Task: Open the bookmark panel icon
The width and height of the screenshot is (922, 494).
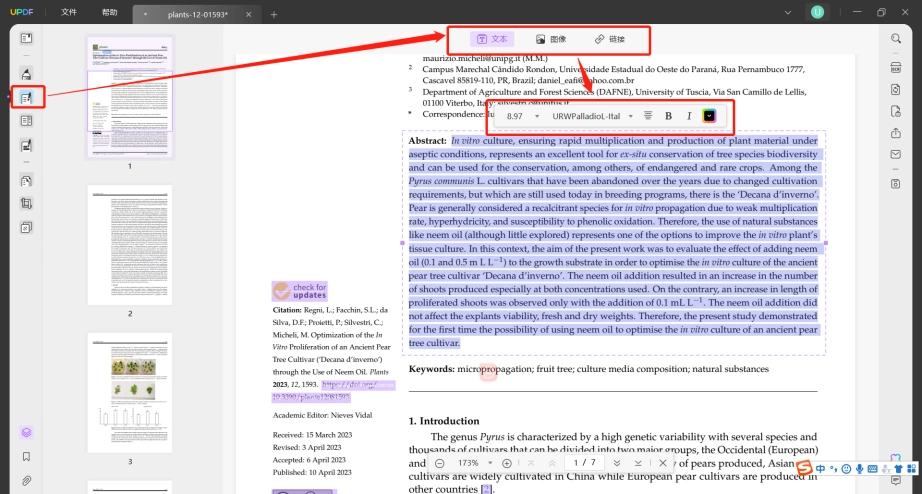Action: coord(26,456)
